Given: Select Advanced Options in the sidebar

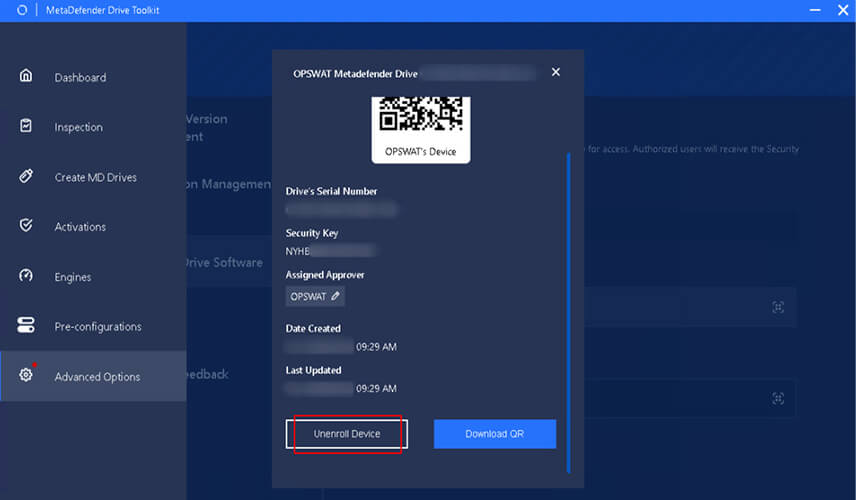Looking at the screenshot, I should coord(93,377).
